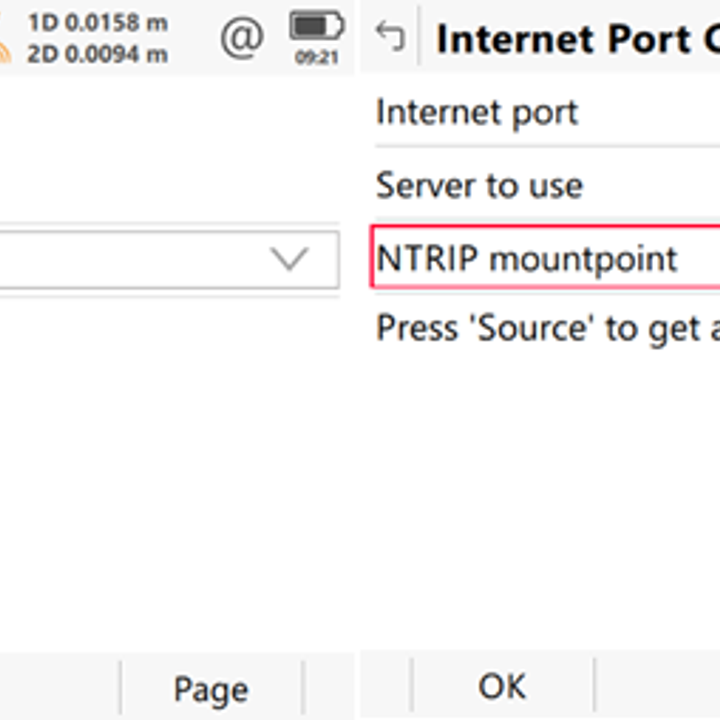Tap the empty softkey left of OK
Image resolution: width=720 pixels, height=720 pixels.
385,686
